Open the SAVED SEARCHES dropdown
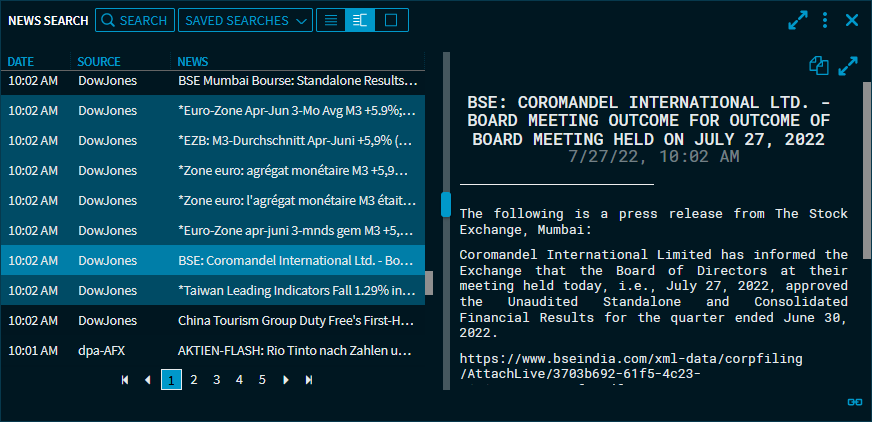The image size is (872, 422). click(244, 20)
